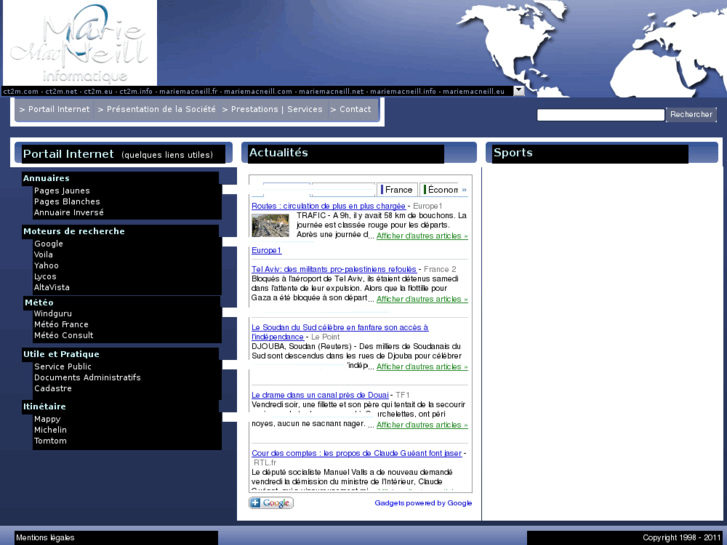The image size is (727, 545).
Task: Click the Rechercher button
Action: [691, 114]
